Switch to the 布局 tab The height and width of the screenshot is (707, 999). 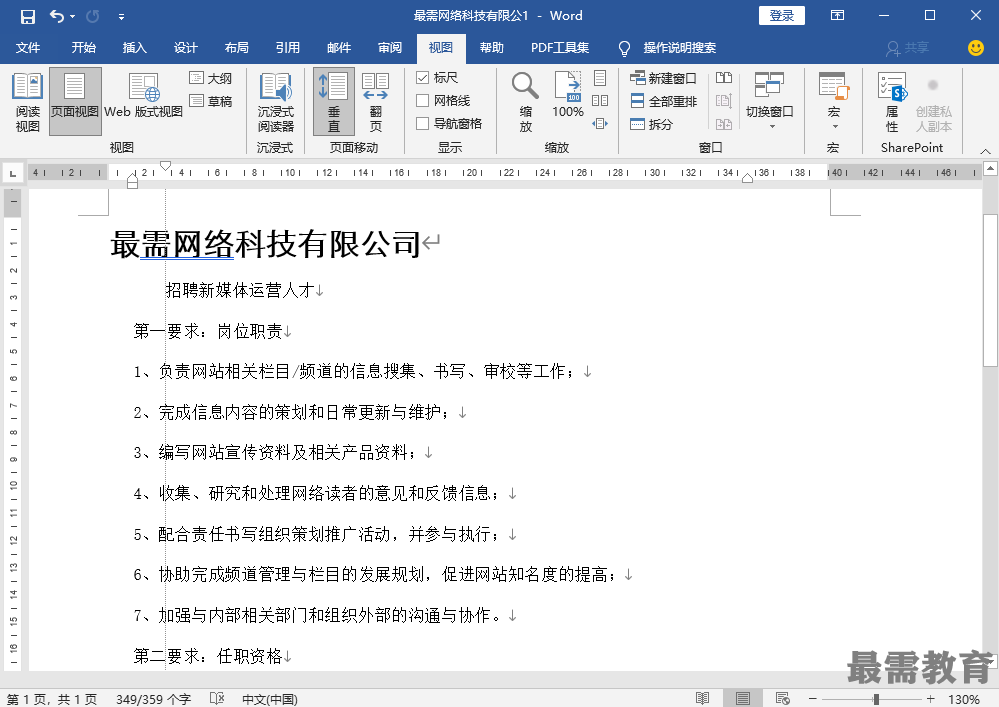pyautogui.click(x=236, y=48)
